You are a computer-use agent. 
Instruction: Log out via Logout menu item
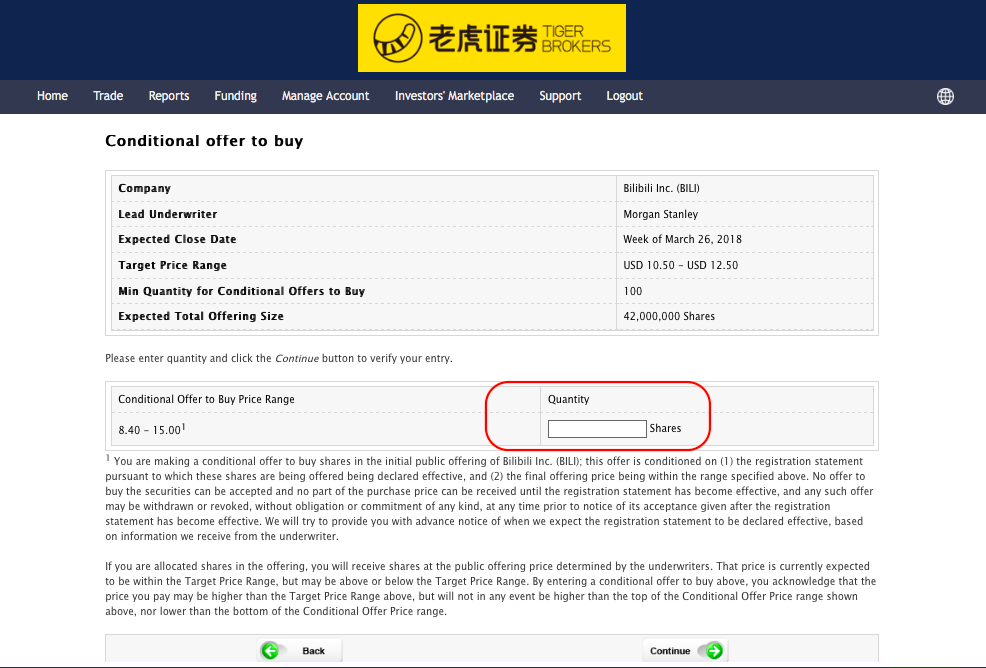click(x=624, y=96)
